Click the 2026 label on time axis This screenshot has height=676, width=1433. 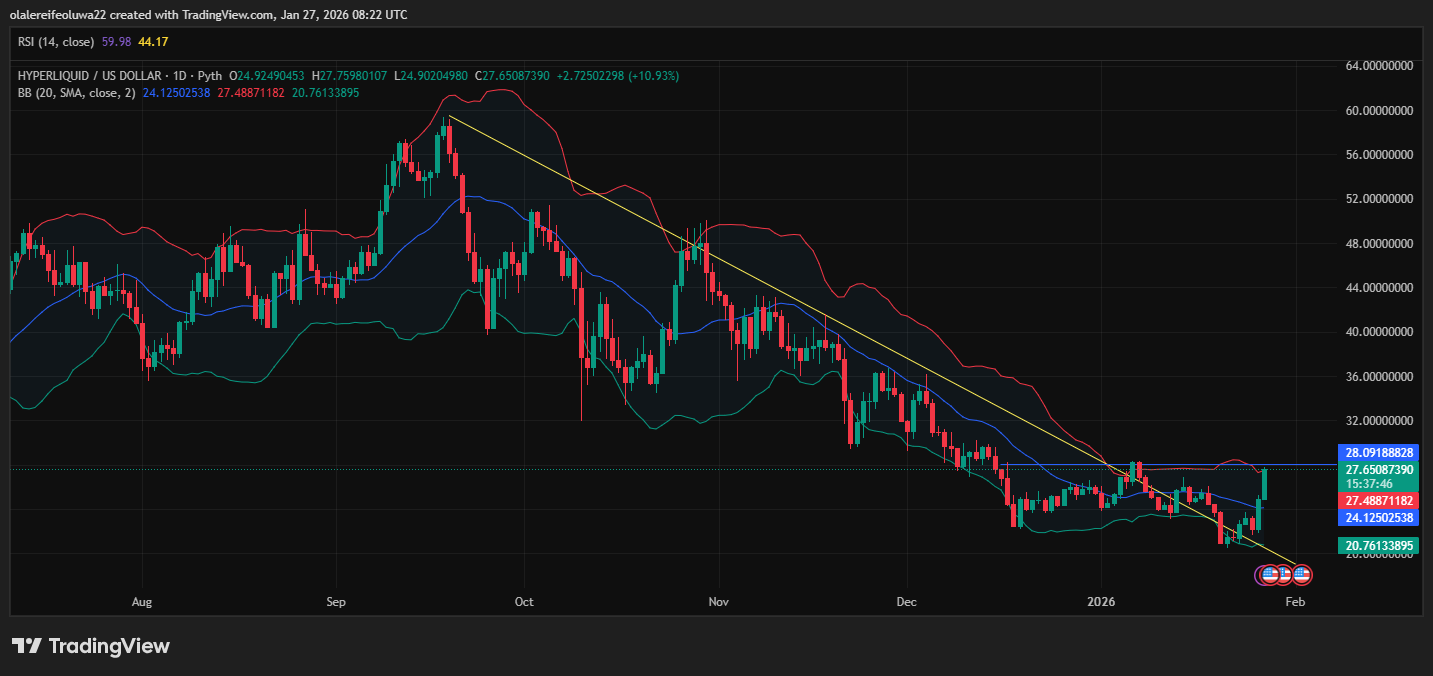pyautogui.click(x=1100, y=602)
